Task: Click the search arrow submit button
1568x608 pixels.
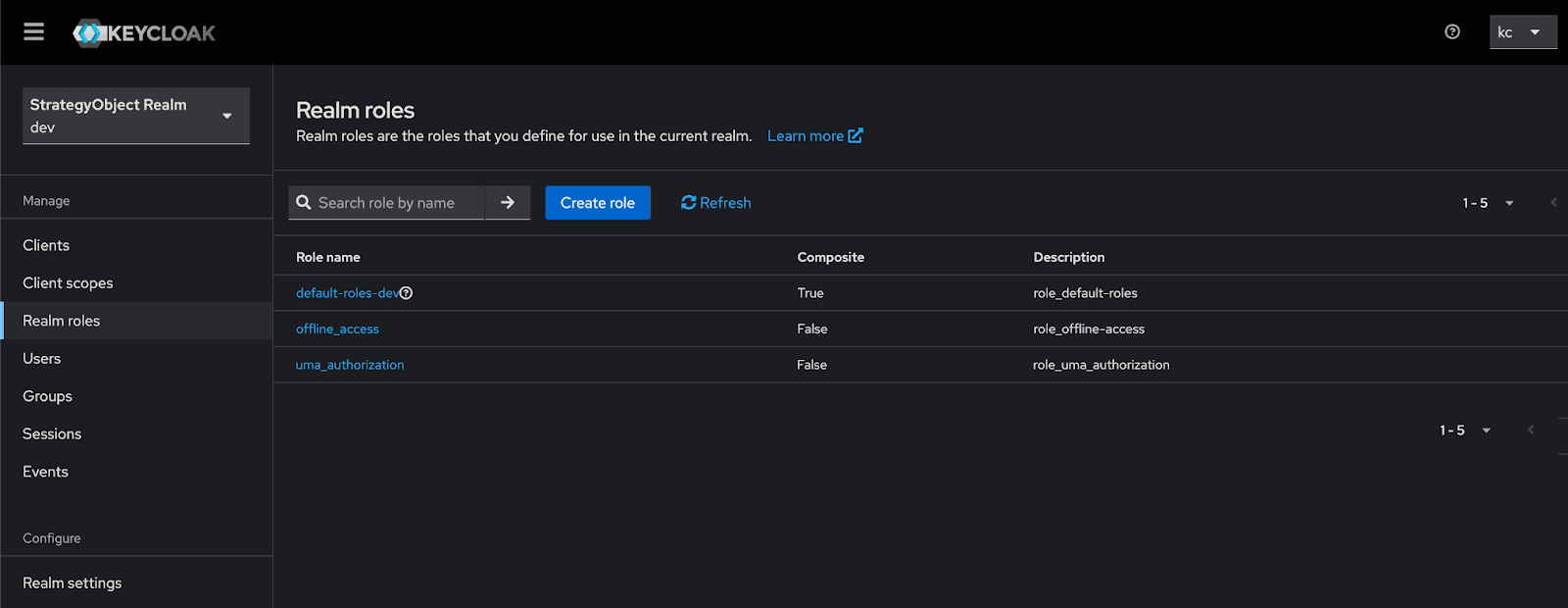Action: pos(508,203)
